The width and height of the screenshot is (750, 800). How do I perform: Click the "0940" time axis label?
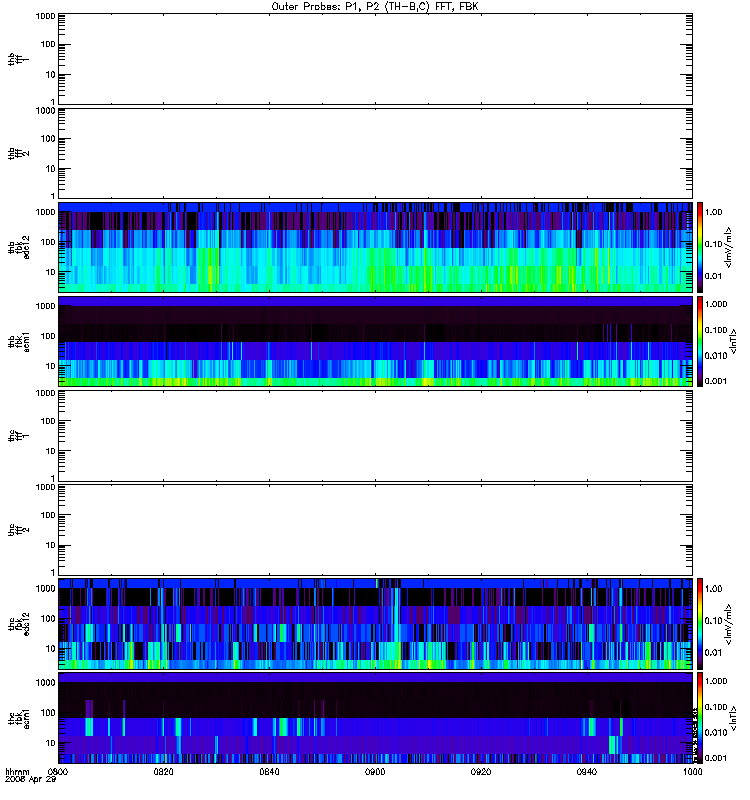[x=587, y=772]
